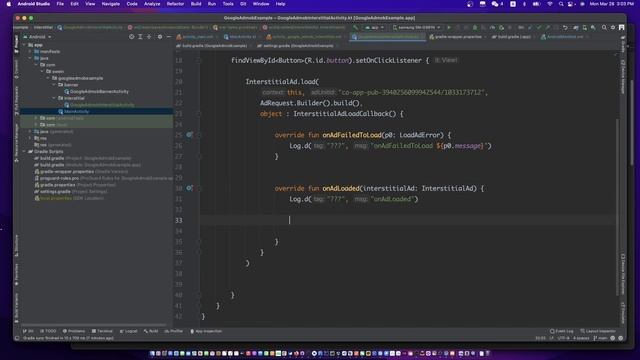
Task: Expand the res folder
Action: click(x=30, y=138)
